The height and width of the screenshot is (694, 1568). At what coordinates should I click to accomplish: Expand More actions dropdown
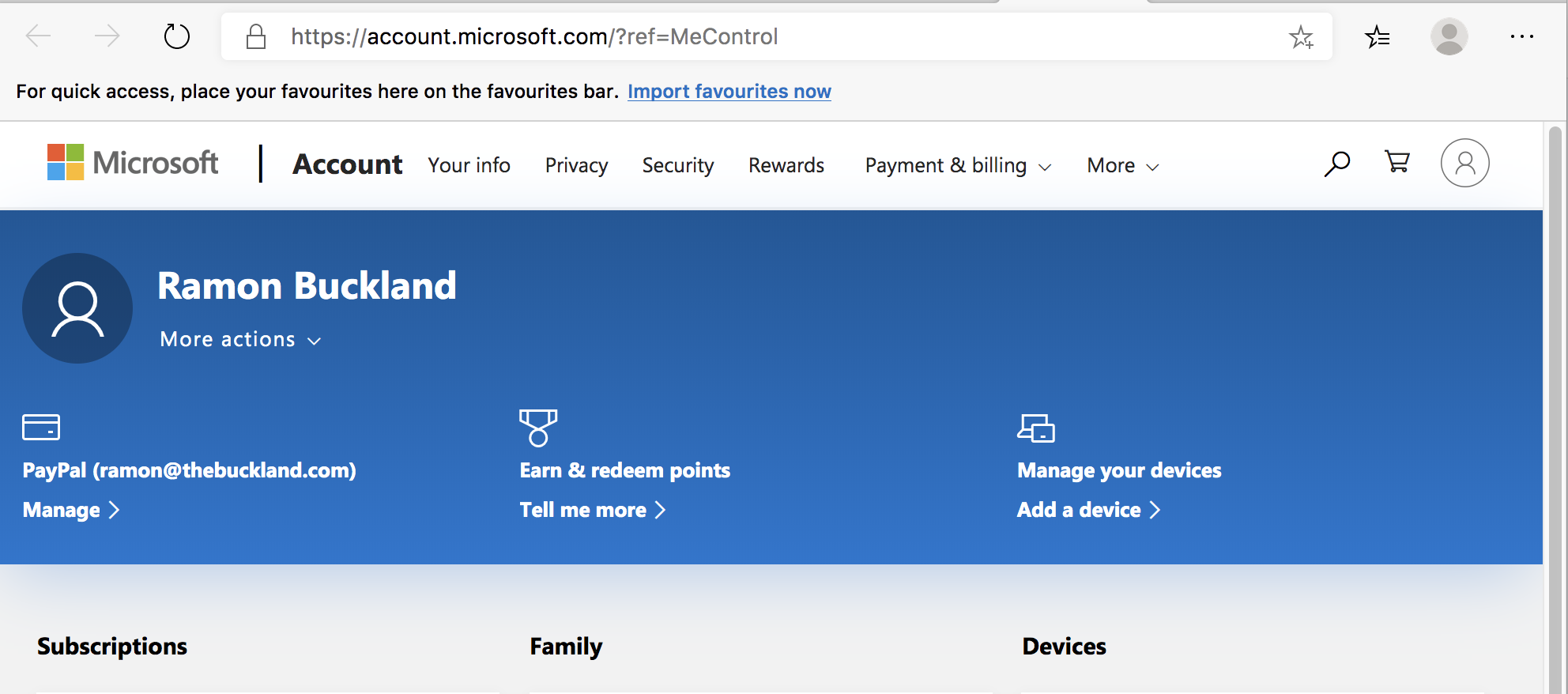pyautogui.click(x=240, y=339)
